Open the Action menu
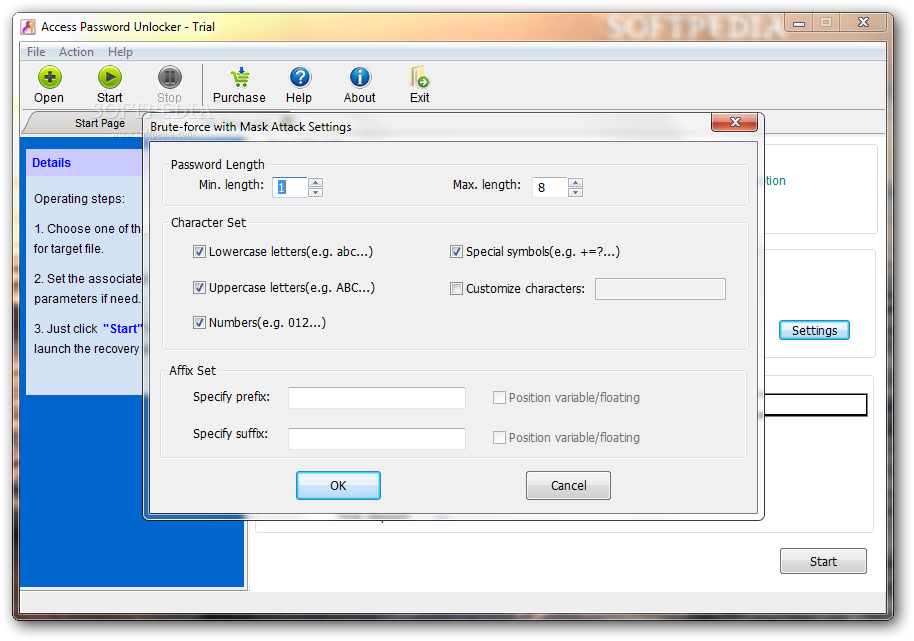 pos(76,52)
